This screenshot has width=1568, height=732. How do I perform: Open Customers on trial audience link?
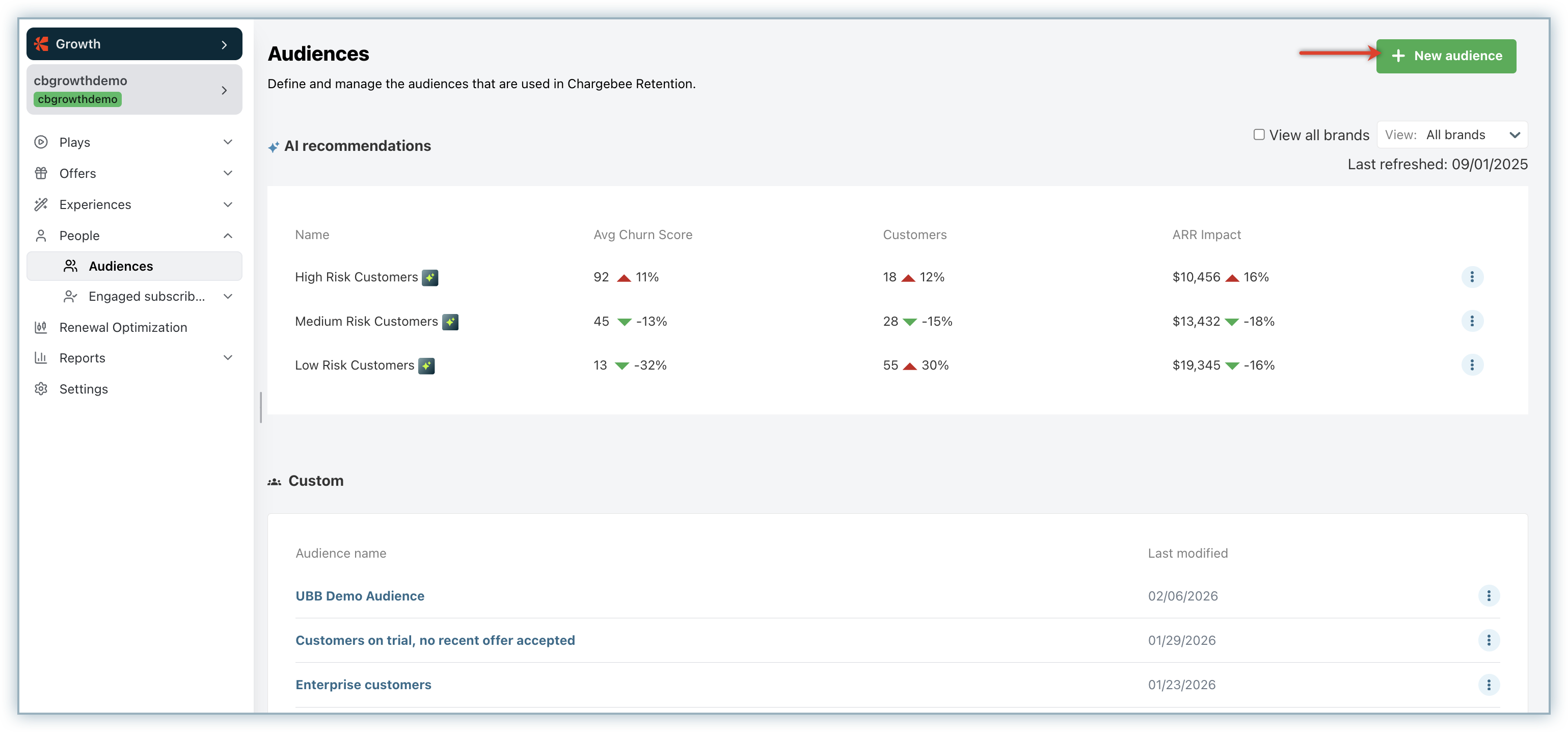[x=435, y=640]
